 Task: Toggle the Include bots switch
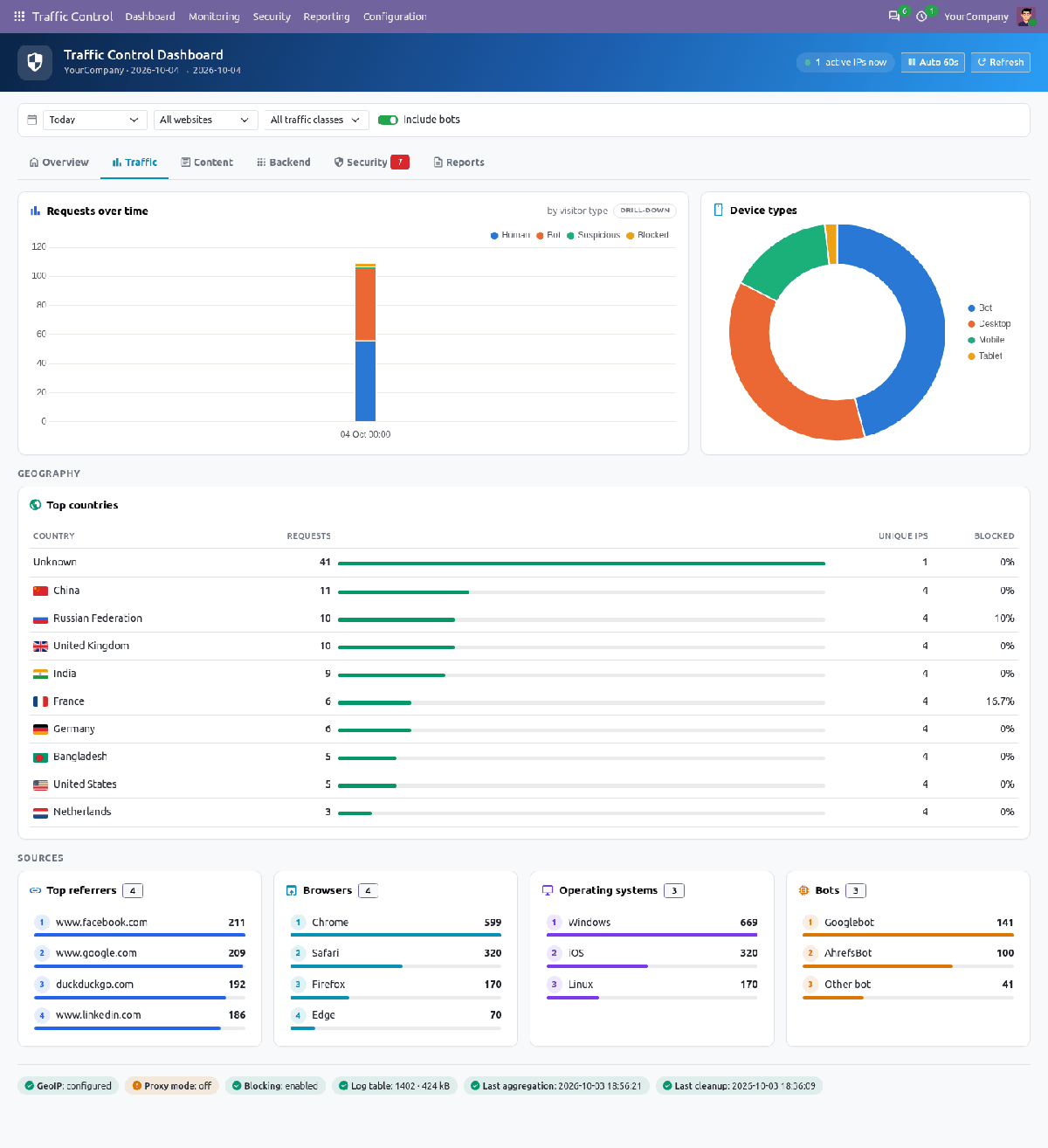point(388,120)
